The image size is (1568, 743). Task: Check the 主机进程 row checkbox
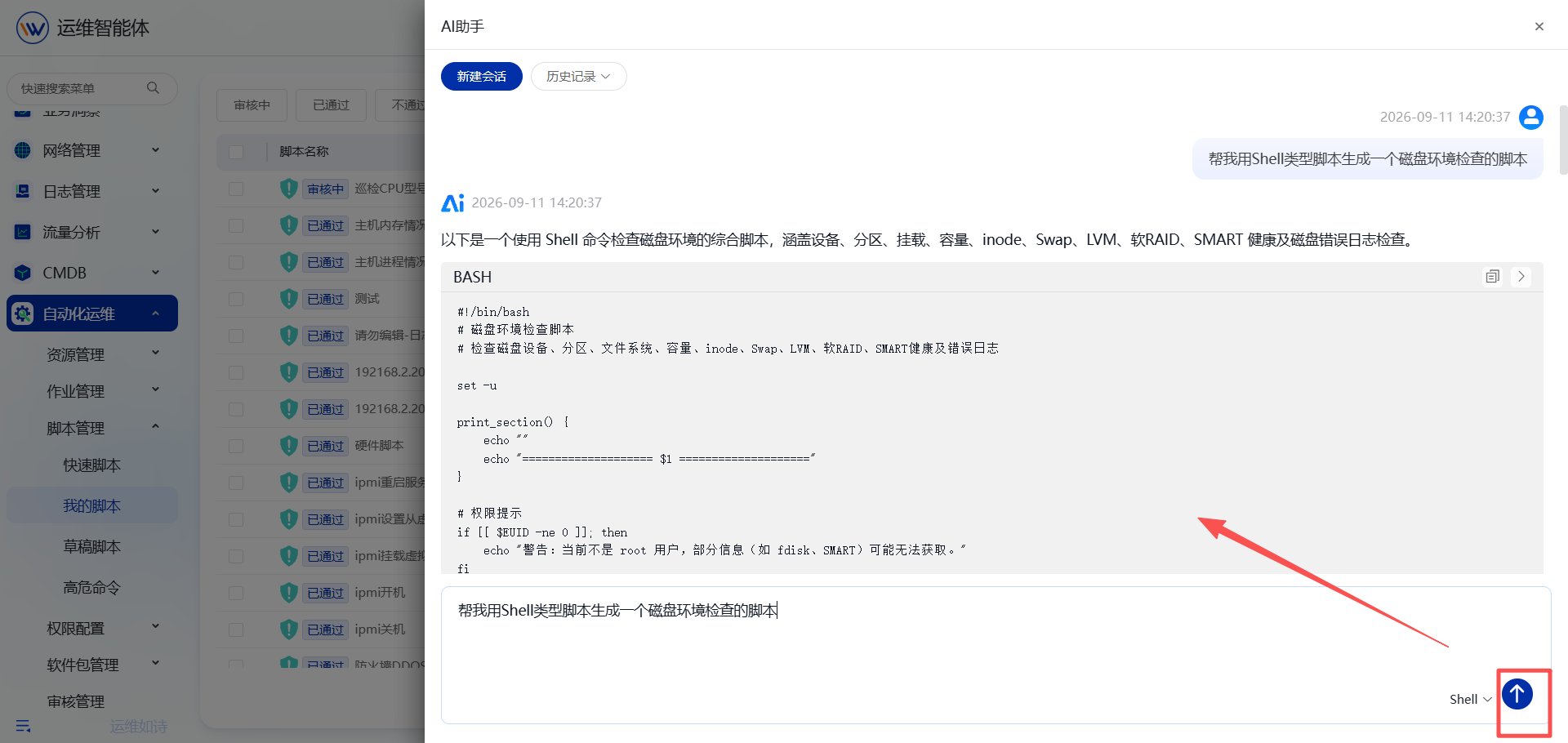(x=236, y=262)
